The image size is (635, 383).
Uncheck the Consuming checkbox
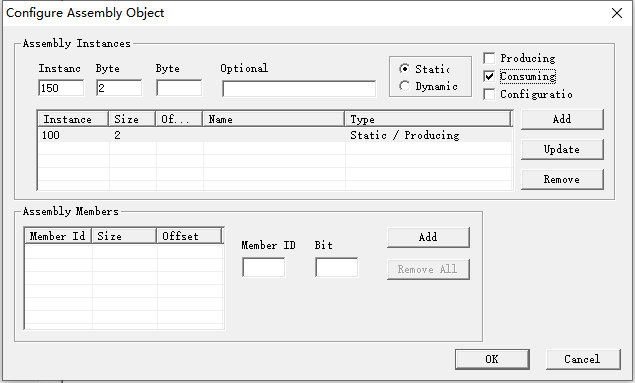pos(489,76)
